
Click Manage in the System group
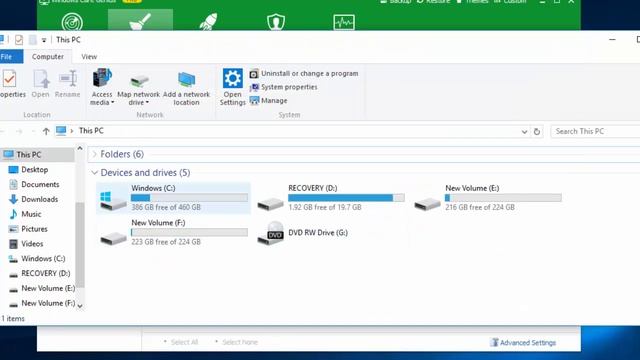pyautogui.click(x=269, y=100)
